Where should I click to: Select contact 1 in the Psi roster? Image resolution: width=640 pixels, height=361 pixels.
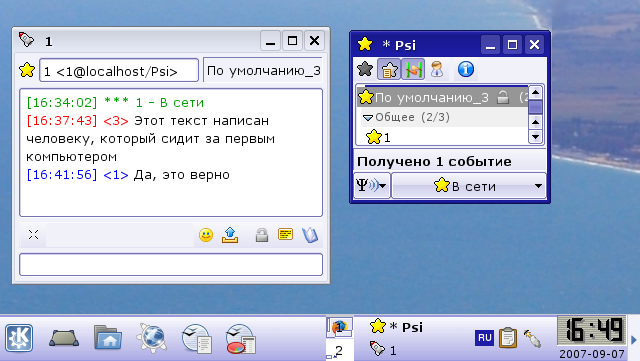[442, 137]
